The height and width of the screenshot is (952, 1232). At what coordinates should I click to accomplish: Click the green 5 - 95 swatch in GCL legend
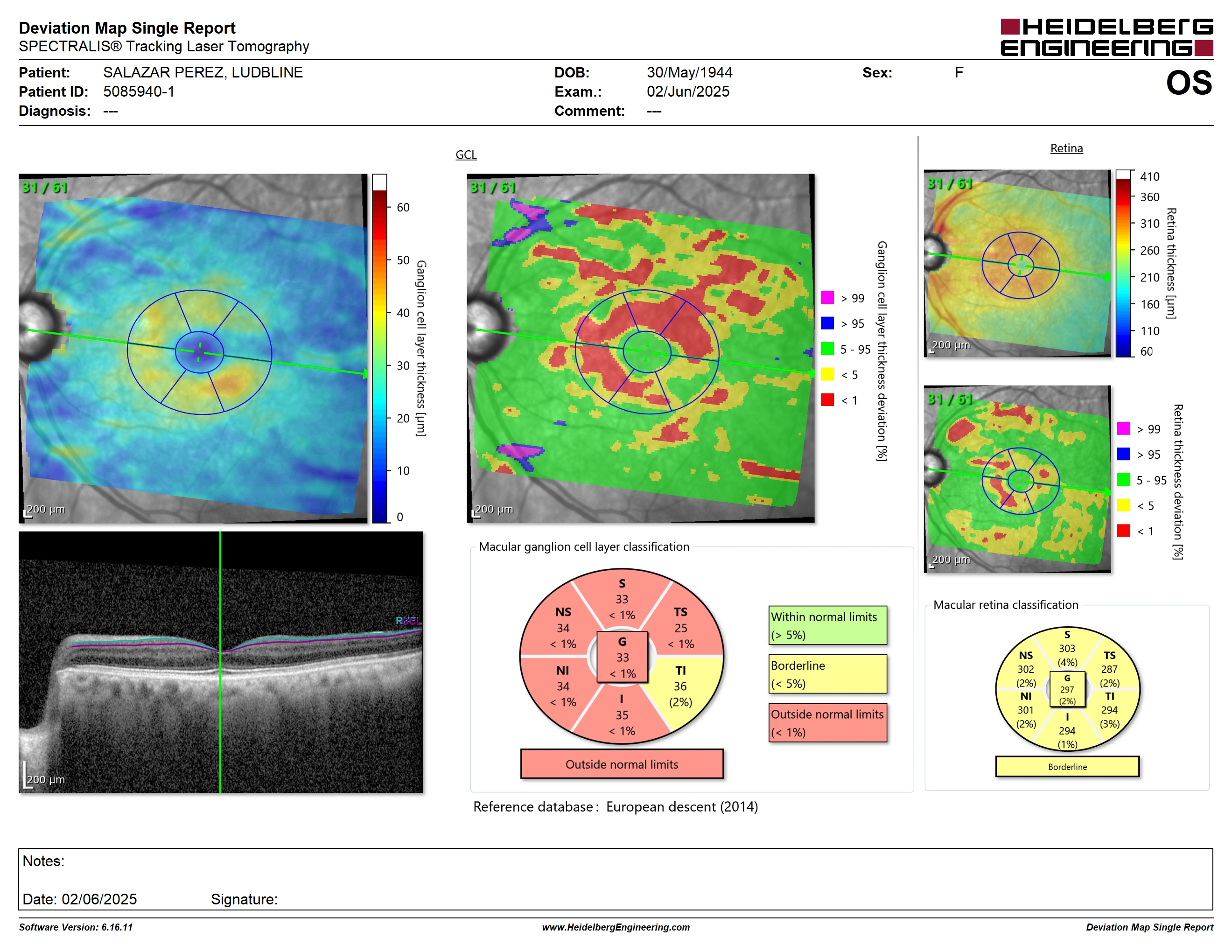827,349
